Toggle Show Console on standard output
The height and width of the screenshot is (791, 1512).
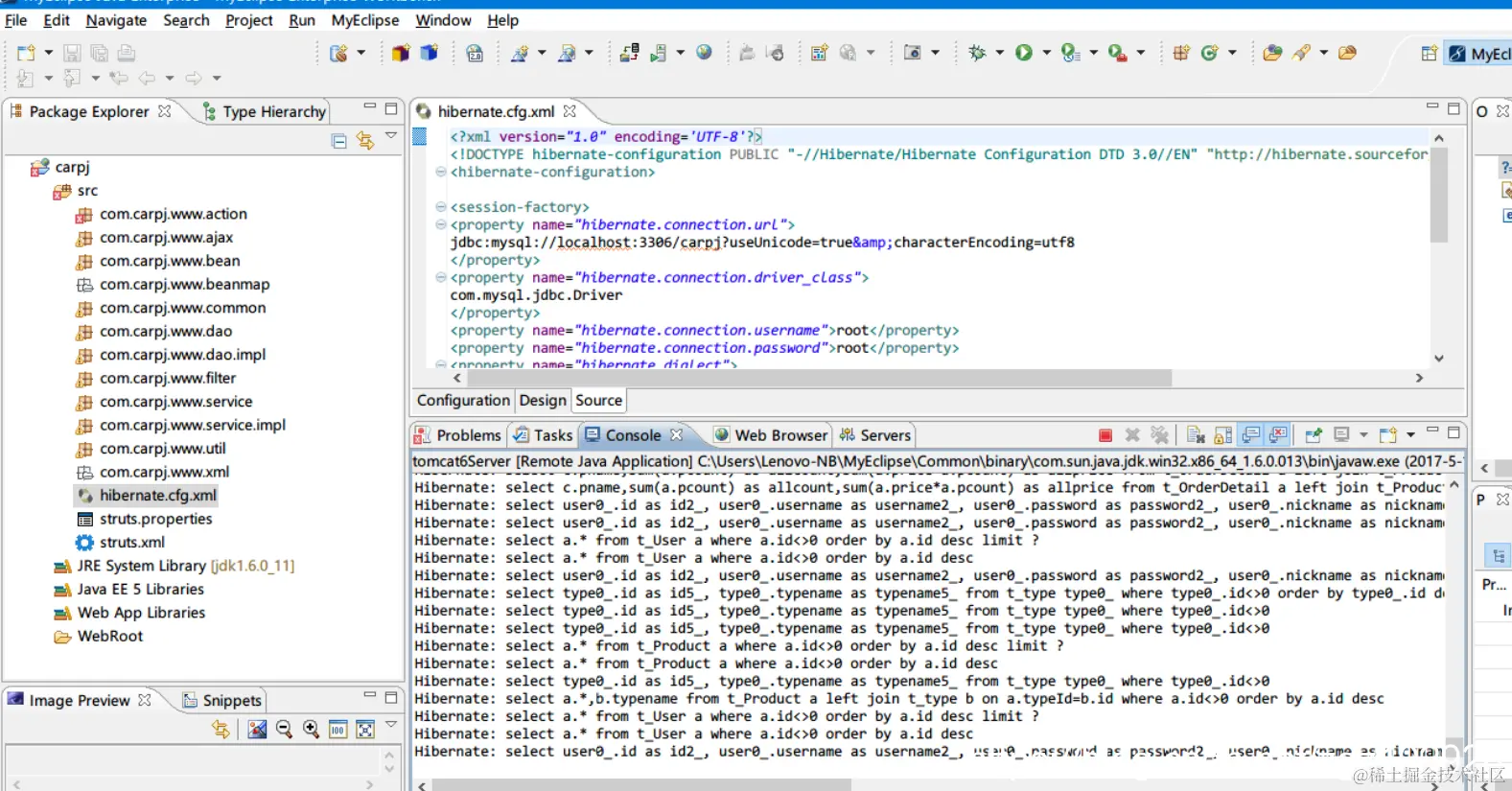click(x=1251, y=435)
